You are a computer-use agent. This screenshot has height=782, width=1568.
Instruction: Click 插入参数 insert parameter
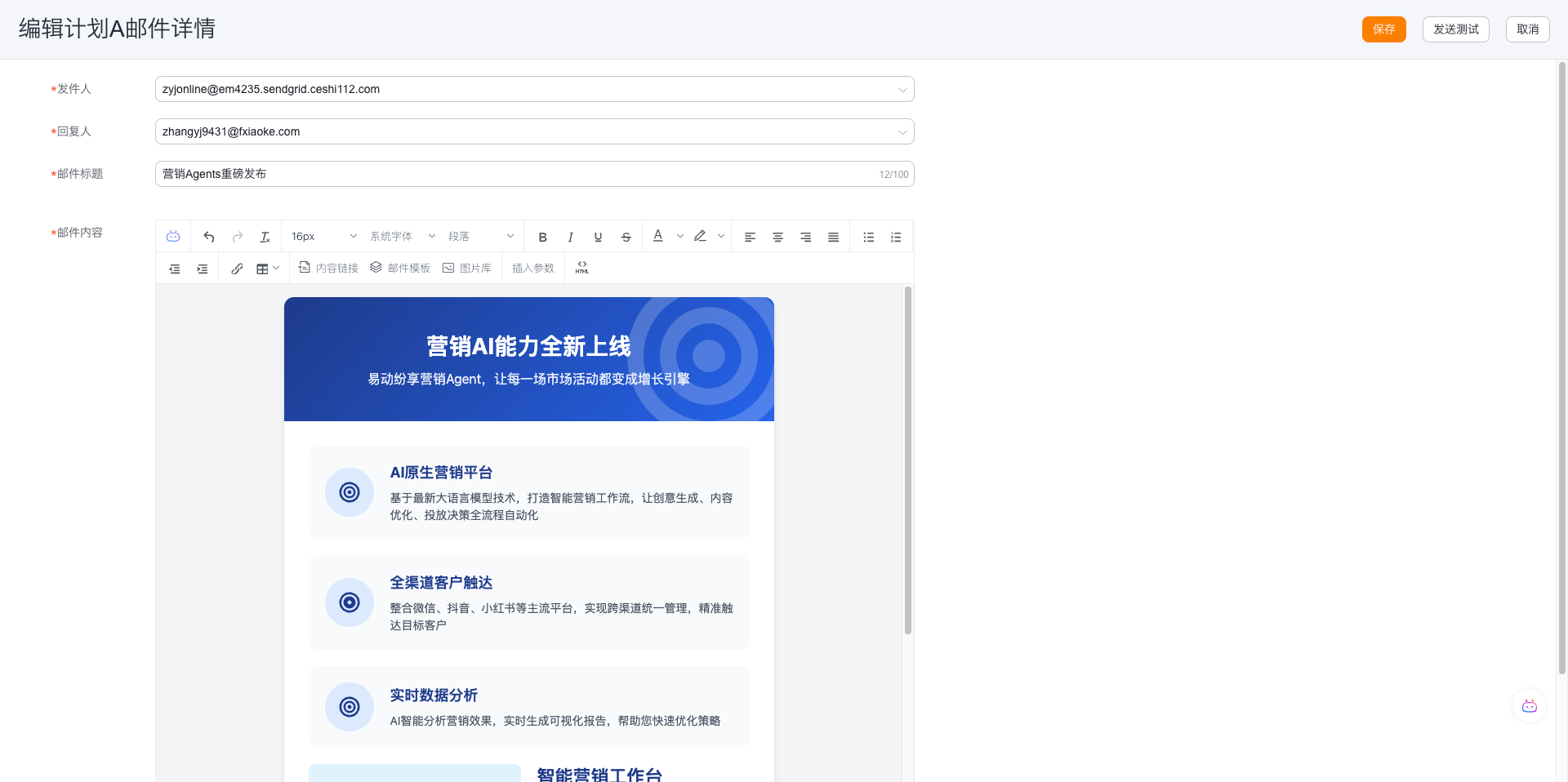pos(533,268)
